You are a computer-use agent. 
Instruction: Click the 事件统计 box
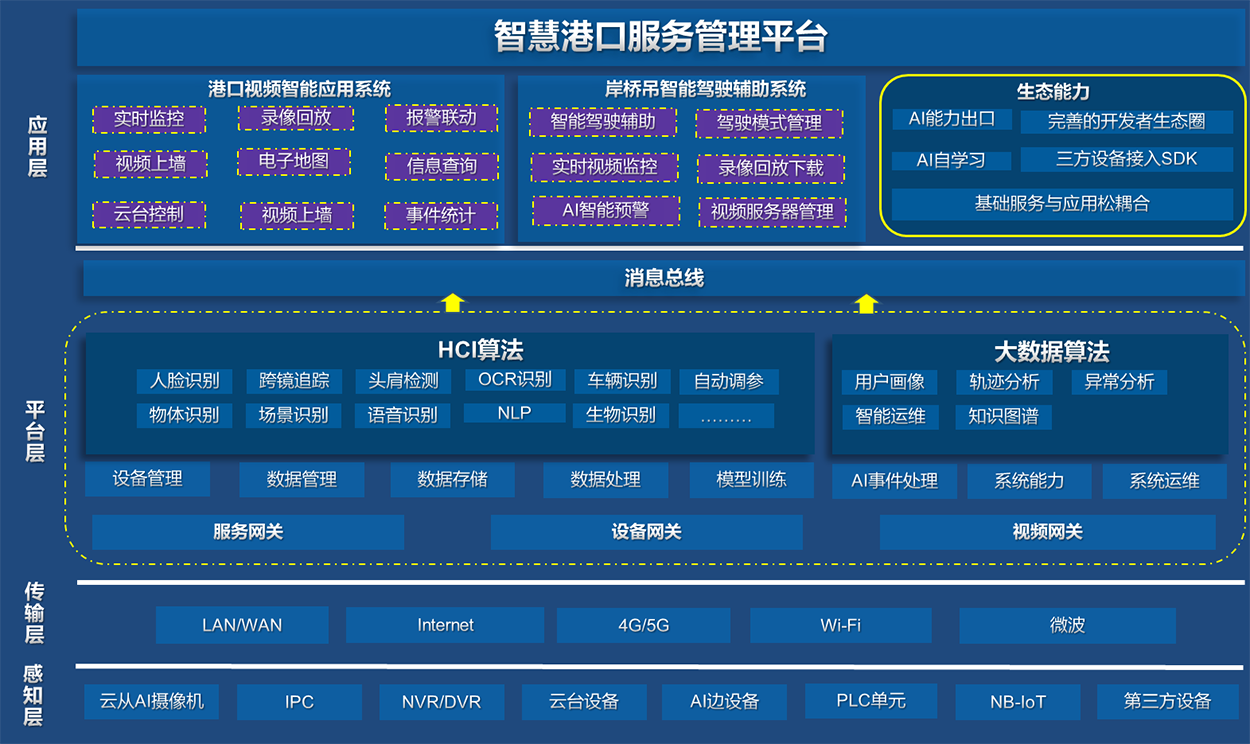coord(441,215)
